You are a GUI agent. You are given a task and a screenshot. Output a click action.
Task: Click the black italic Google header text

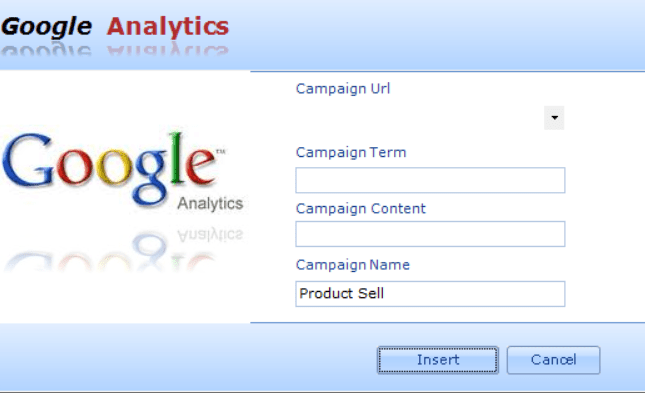tap(46, 28)
